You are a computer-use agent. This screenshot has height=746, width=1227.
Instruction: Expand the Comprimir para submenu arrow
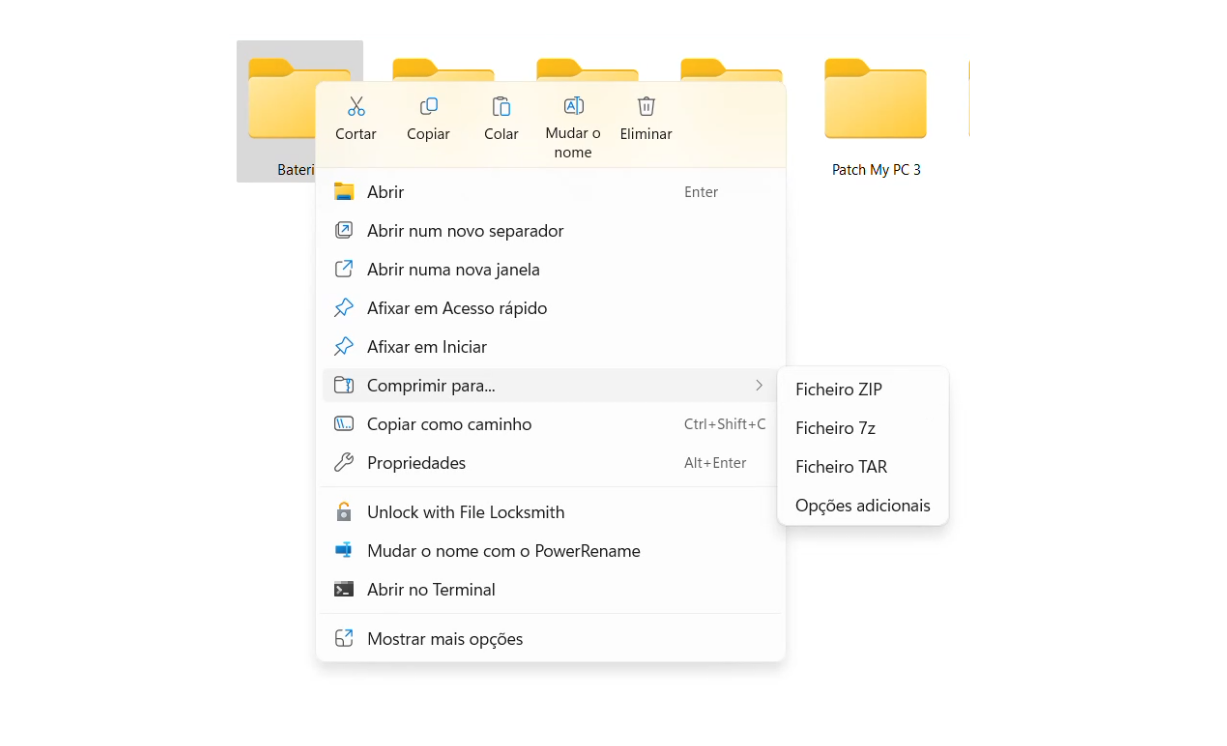click(x=759, y=386)
